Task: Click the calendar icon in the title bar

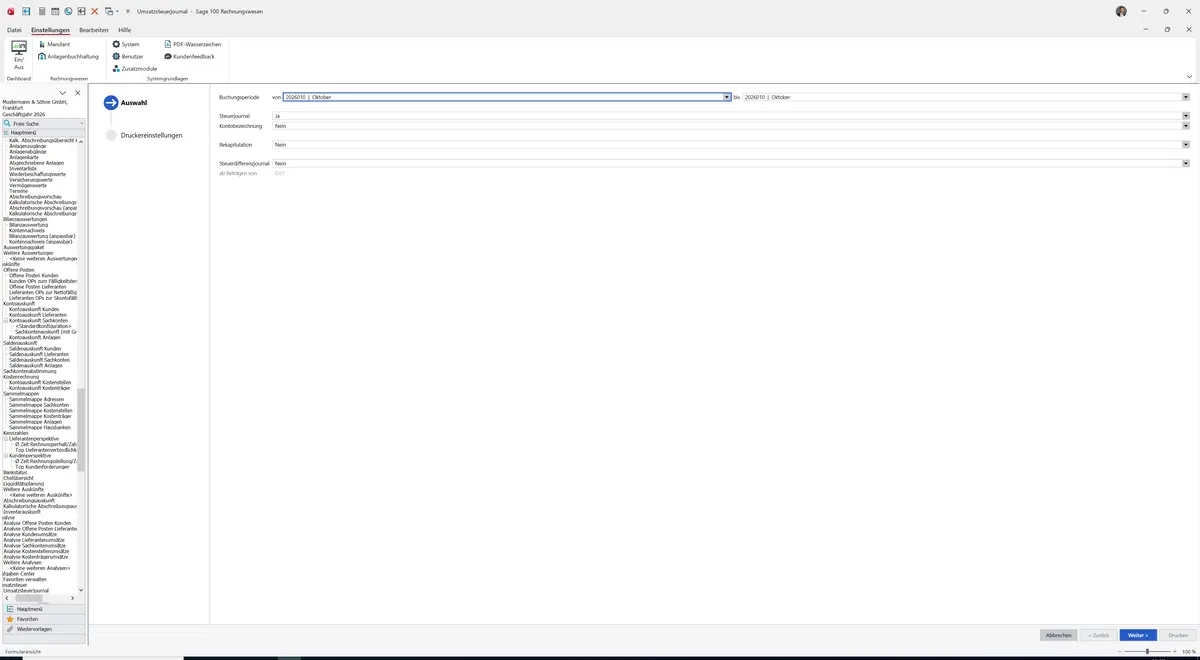Action: pyautogui.click(x=55, y=11)
